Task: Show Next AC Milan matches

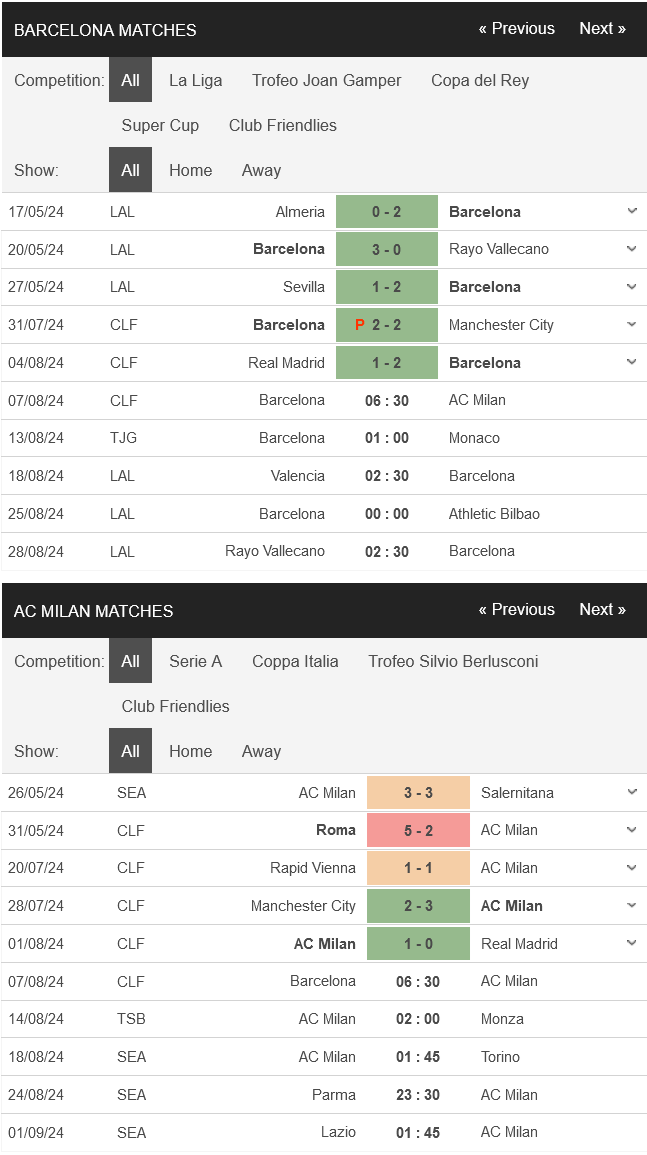Action: 602,610
